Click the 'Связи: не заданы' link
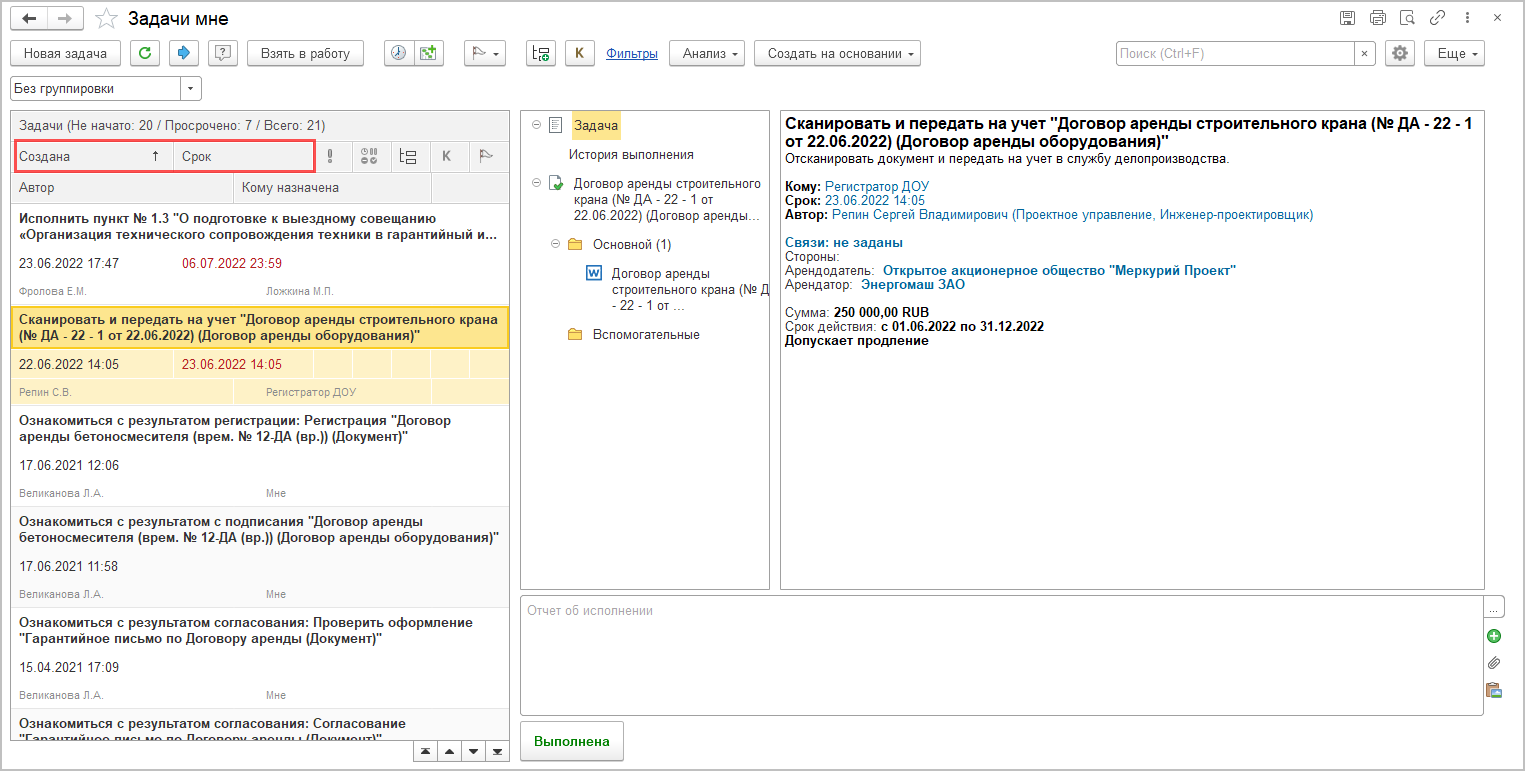Image resolution: width=1525 pixels, height=771 pixels. [844, 243]
